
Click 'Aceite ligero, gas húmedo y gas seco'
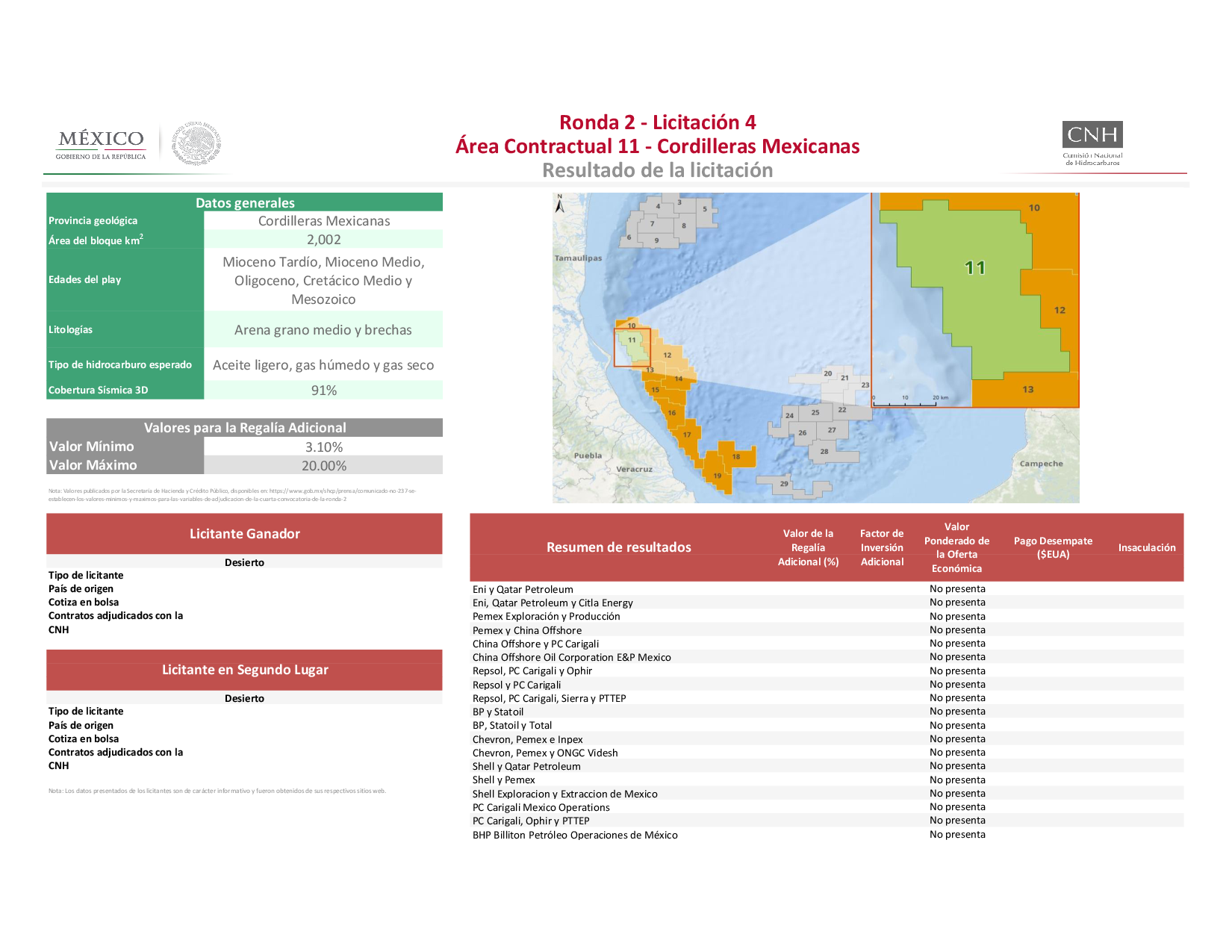pos(323,365)
